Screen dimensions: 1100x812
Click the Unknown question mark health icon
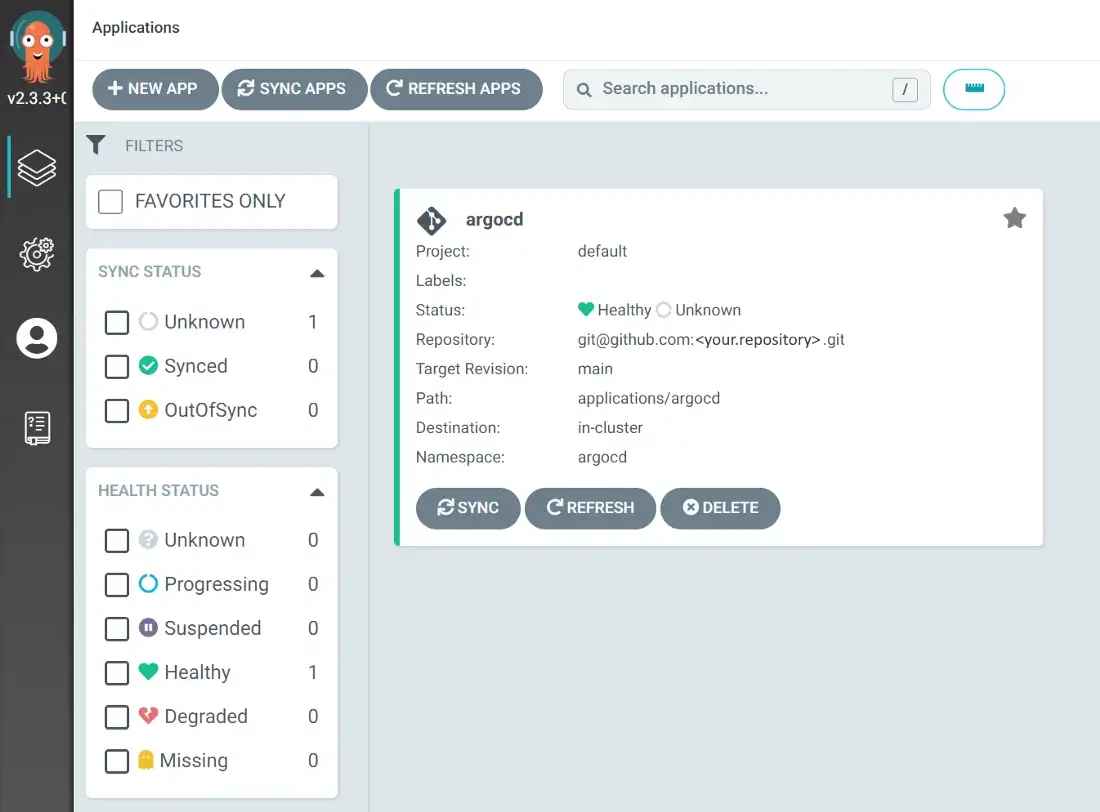(148, 539)
